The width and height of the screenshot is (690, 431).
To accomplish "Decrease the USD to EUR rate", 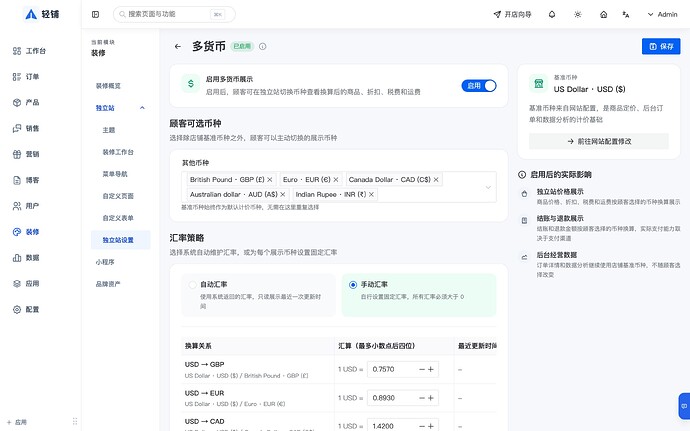I will (x=422, y=398).
